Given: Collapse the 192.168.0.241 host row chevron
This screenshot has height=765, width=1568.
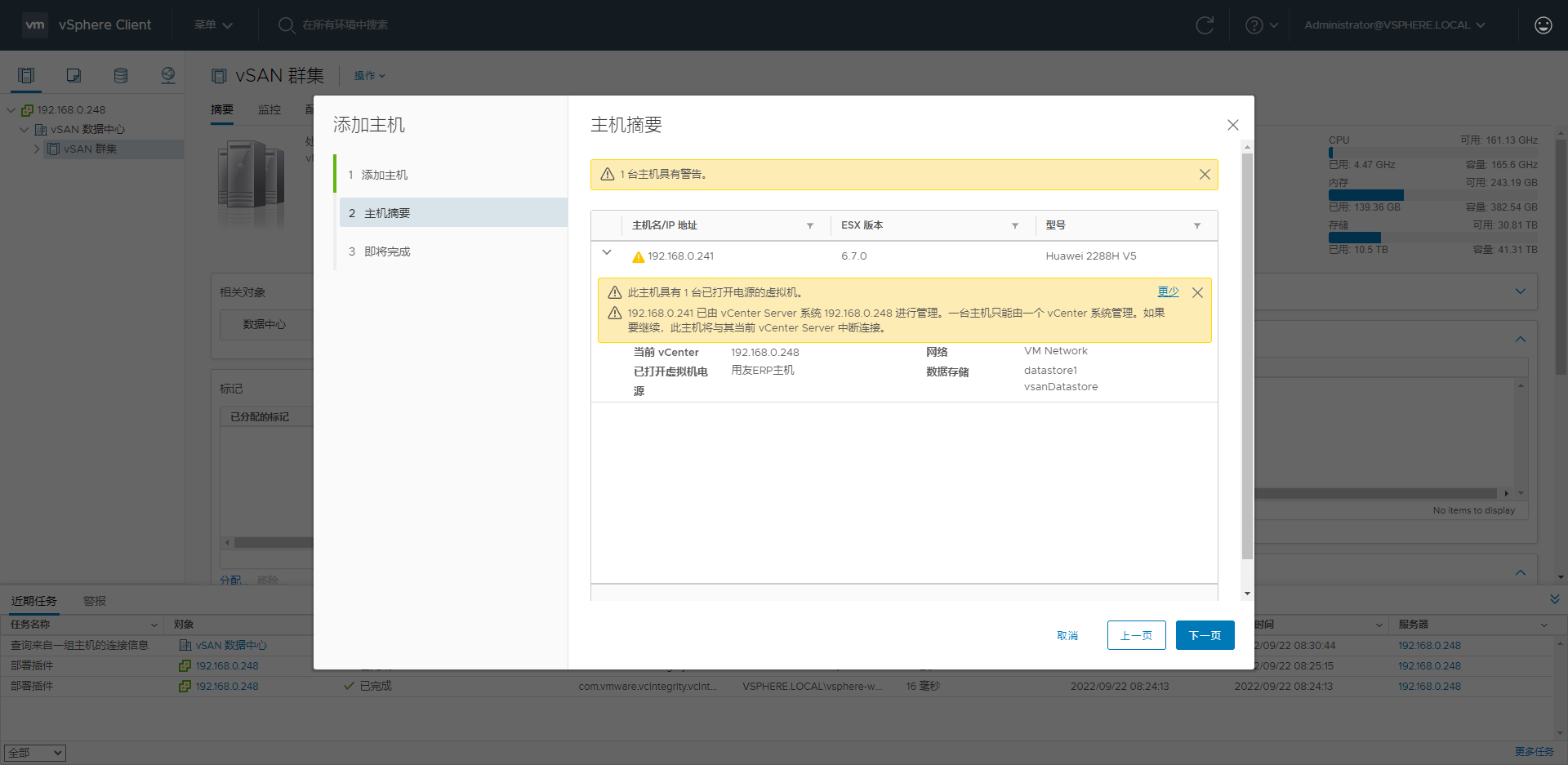Looking at the screenshot, I should point(607,253).
